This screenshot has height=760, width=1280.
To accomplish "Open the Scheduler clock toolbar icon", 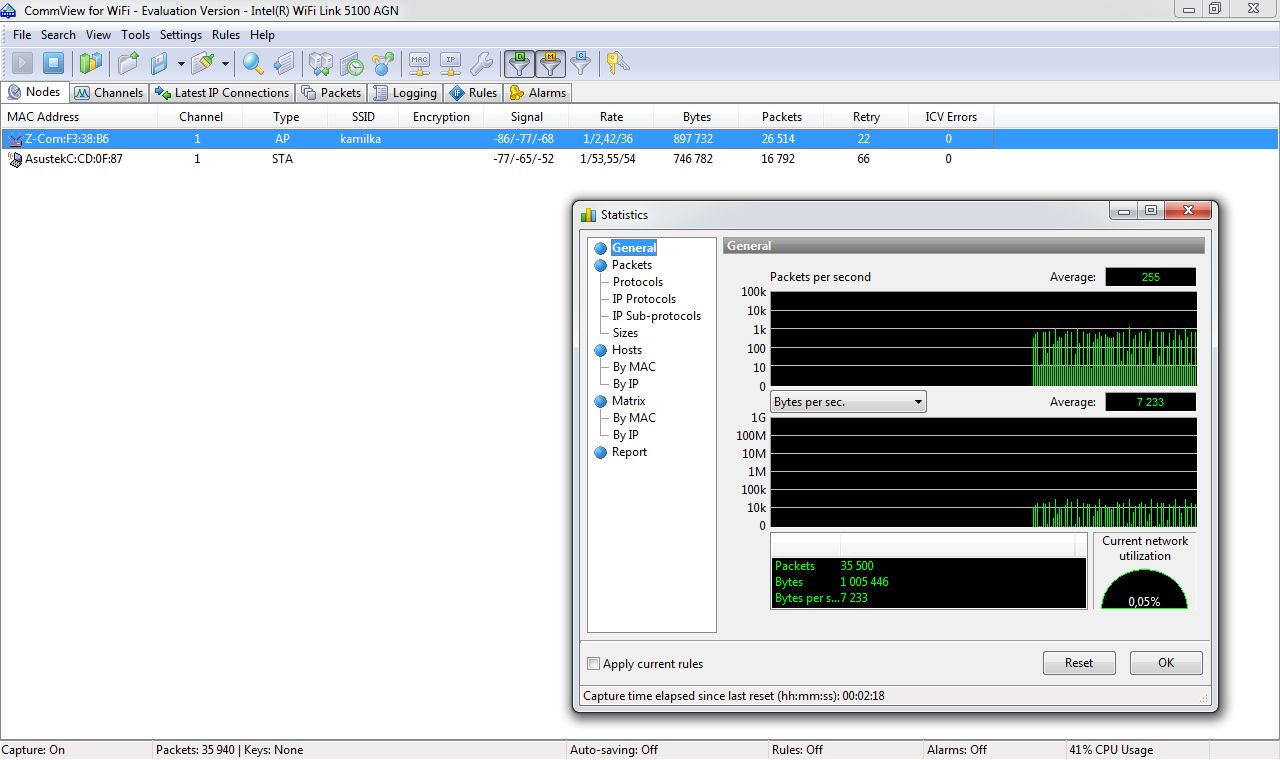I will (x=352, y=64).
